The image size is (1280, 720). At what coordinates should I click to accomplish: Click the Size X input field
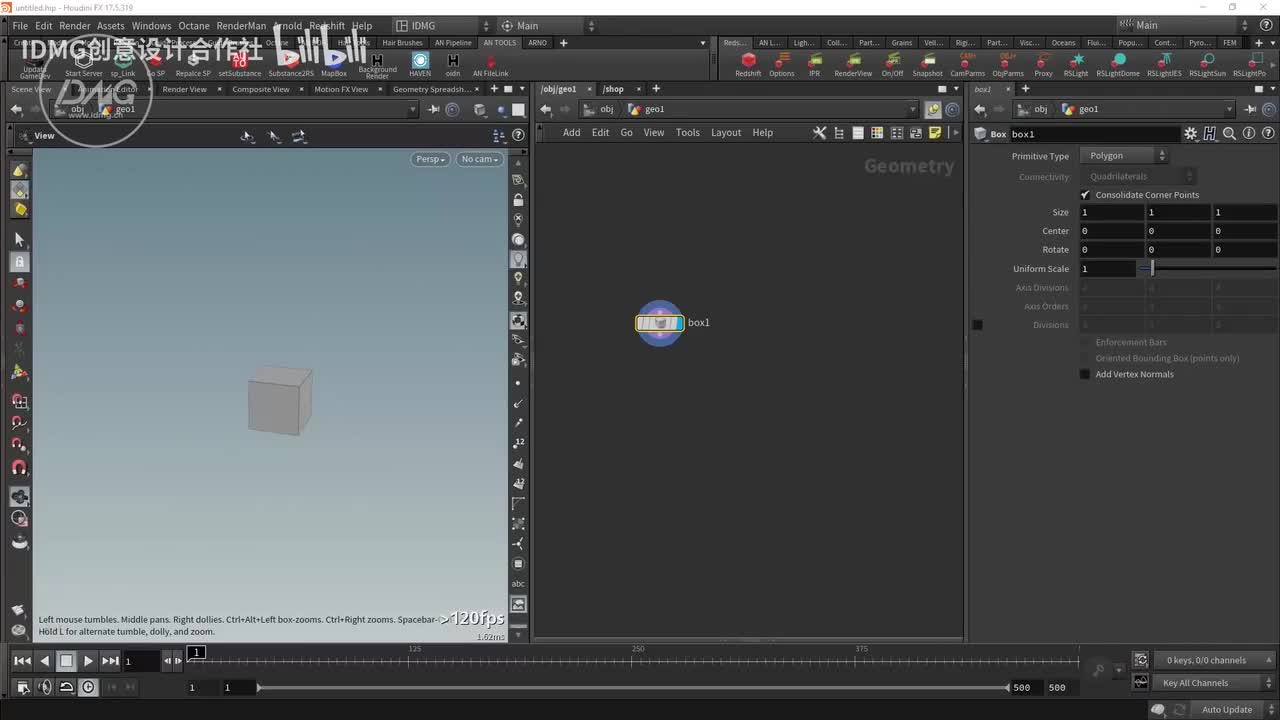tap(1110, 212)
